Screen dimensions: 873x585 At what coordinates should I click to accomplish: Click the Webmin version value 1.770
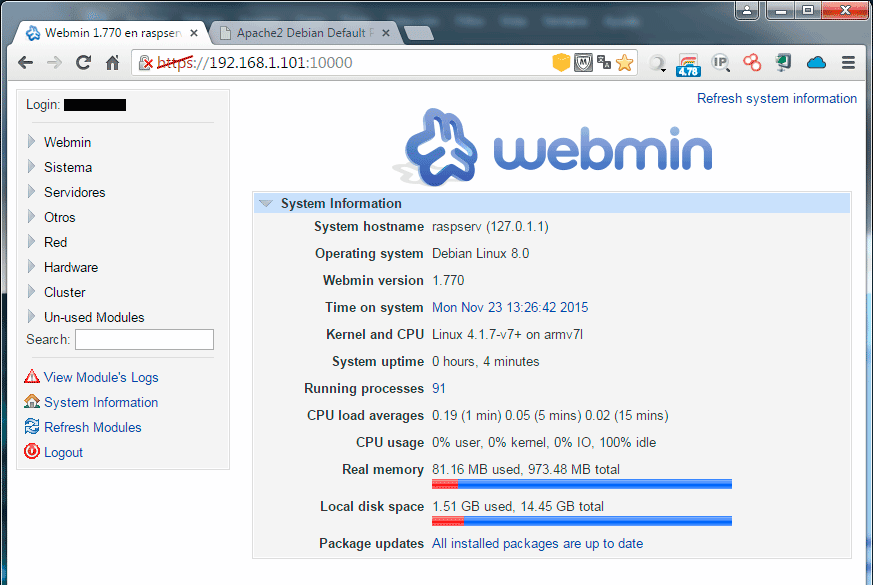pos(448,280)
